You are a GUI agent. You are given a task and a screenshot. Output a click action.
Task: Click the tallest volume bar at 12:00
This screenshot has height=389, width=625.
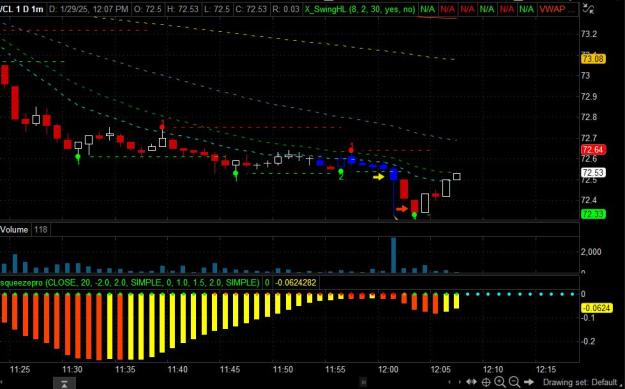point(393,255)
